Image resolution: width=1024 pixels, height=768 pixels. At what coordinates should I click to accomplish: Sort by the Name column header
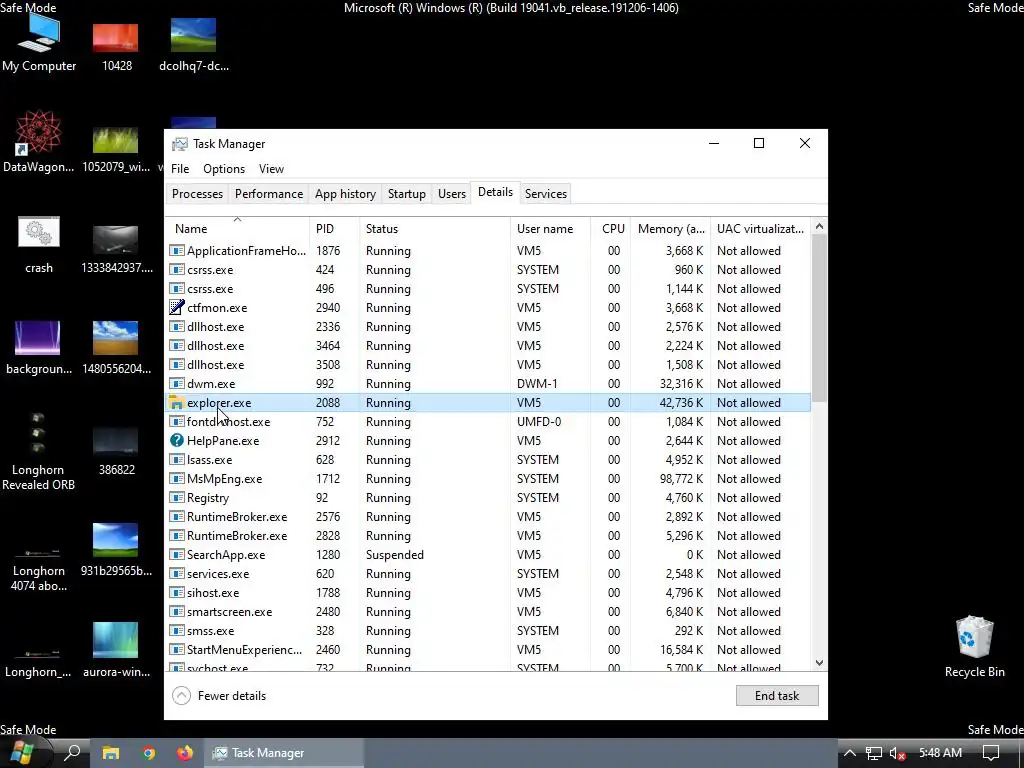(237, 229)
